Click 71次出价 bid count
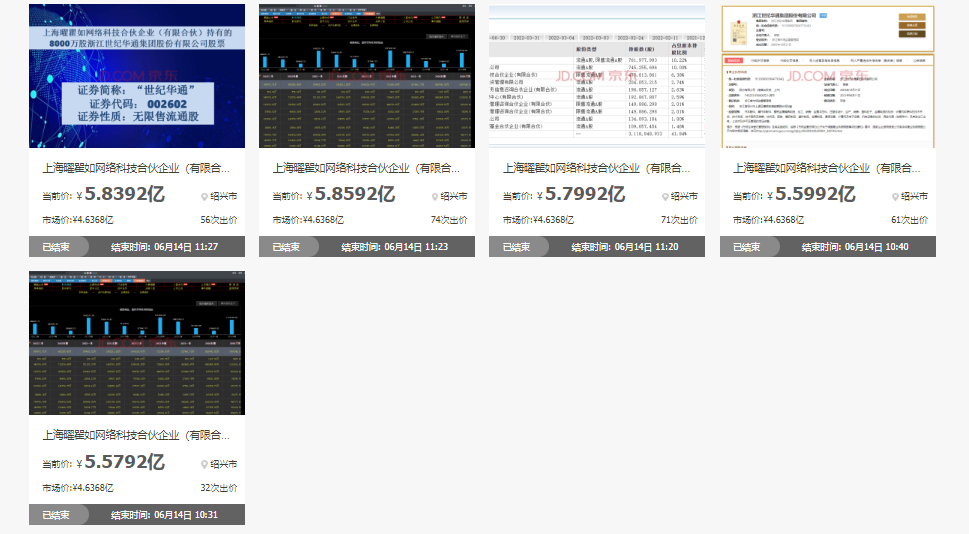The width and height of the screenshot is (969, 534). 679,220
